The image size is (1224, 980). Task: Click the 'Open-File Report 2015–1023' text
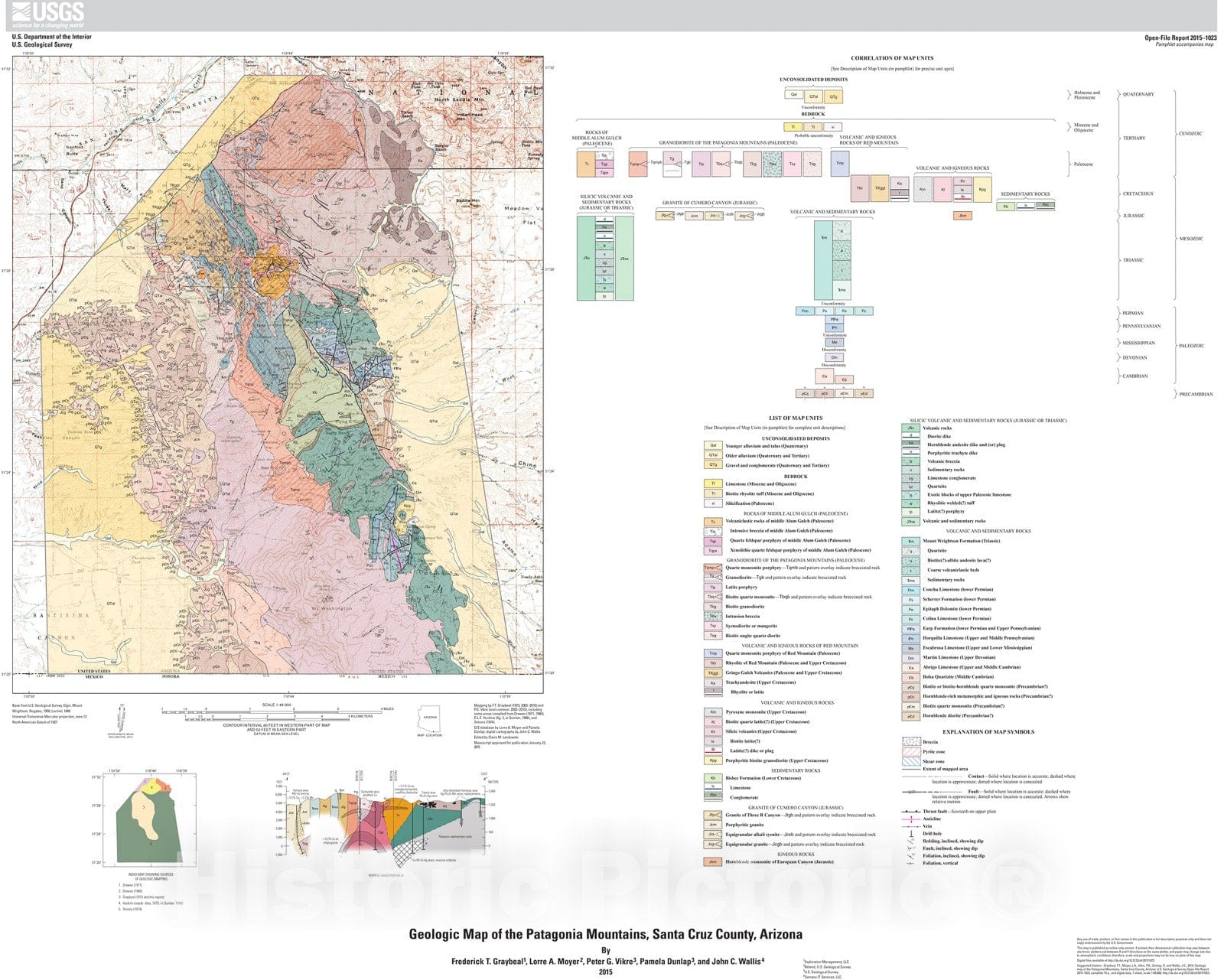(1179, 37)
